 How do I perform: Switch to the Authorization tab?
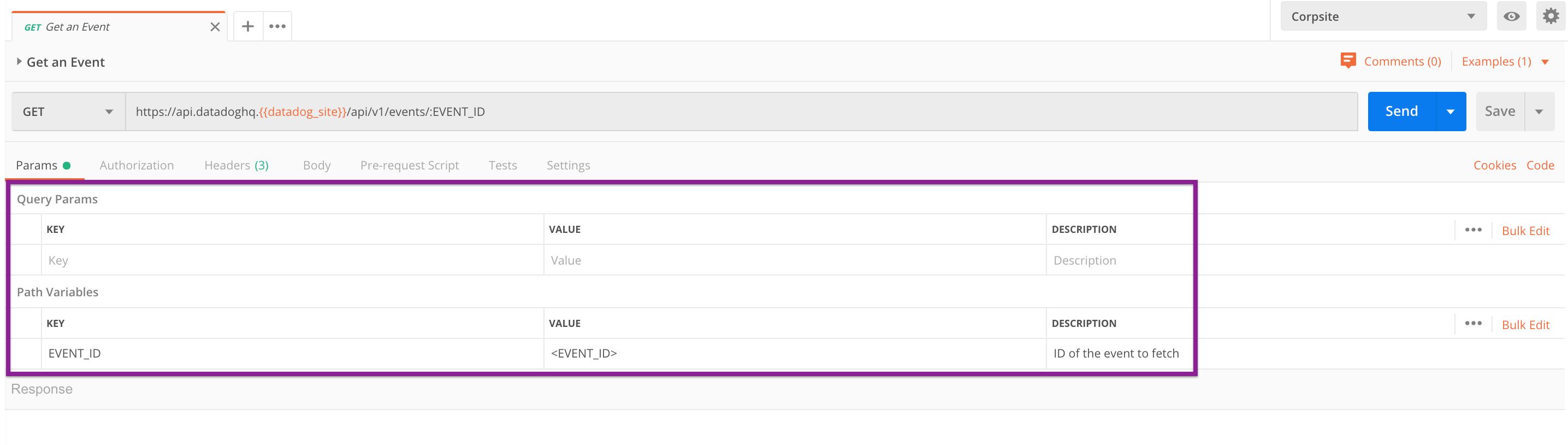[137, 165]
